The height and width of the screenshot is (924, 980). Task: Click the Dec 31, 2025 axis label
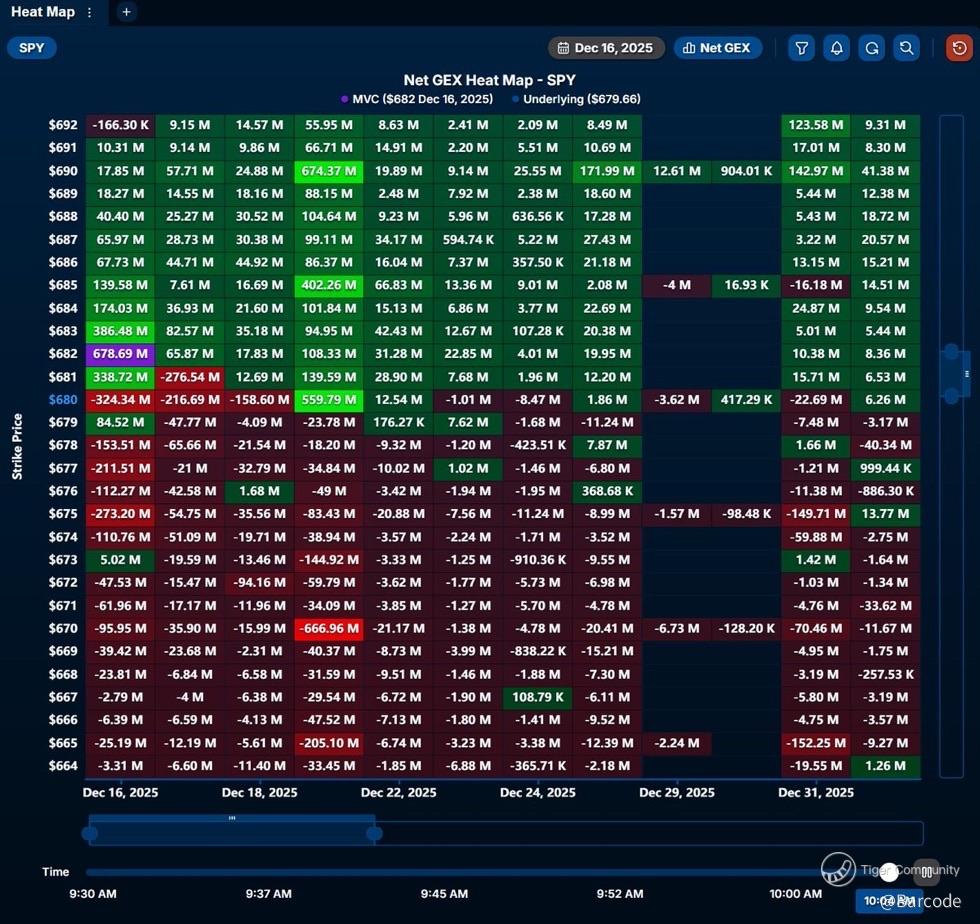click(x=816, y=793)
